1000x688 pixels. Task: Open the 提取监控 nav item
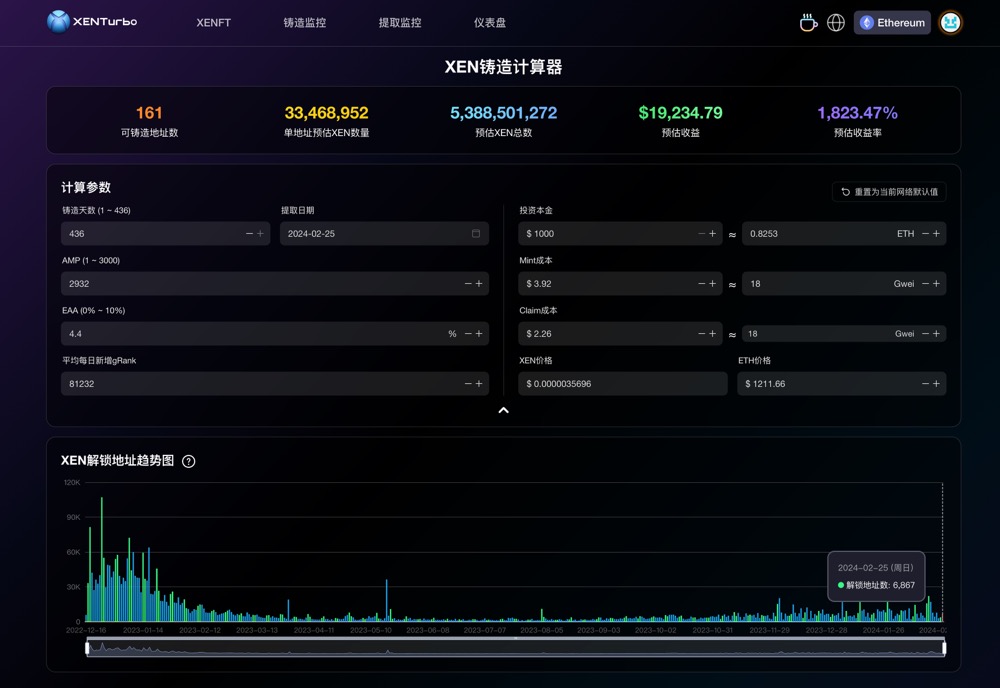coord(400,22)
